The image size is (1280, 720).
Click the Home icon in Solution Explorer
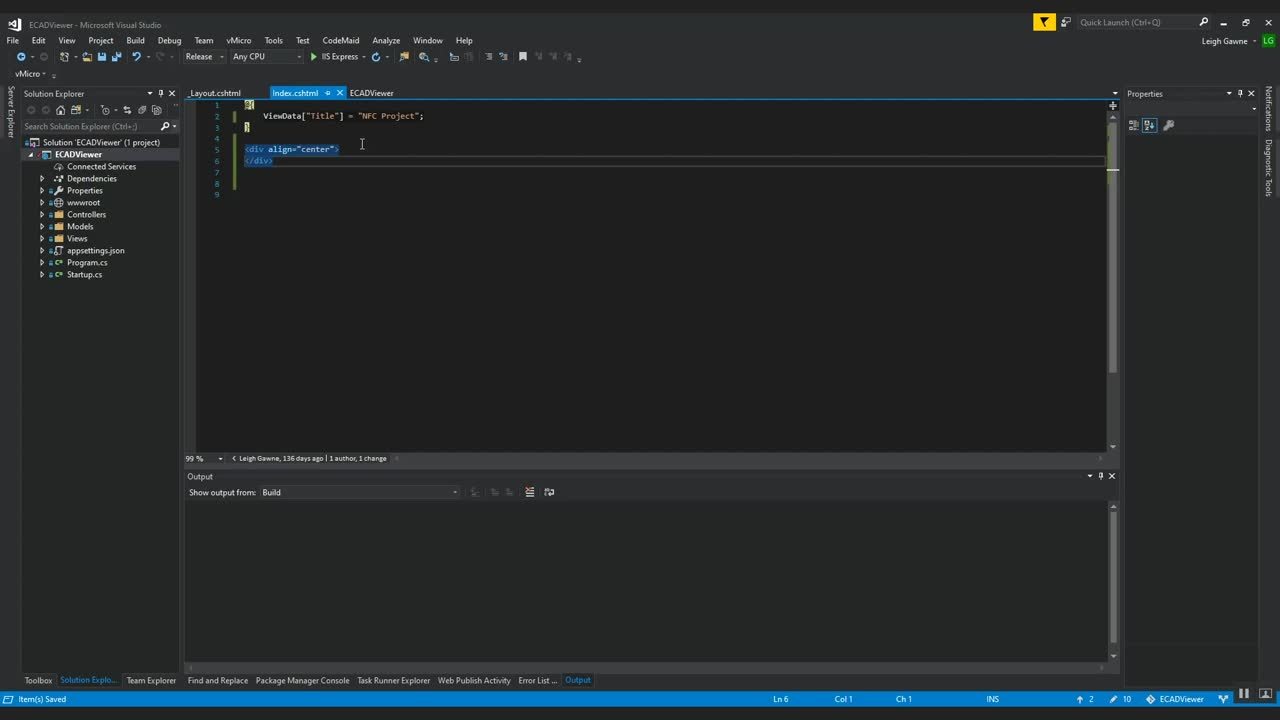point(60,110)
